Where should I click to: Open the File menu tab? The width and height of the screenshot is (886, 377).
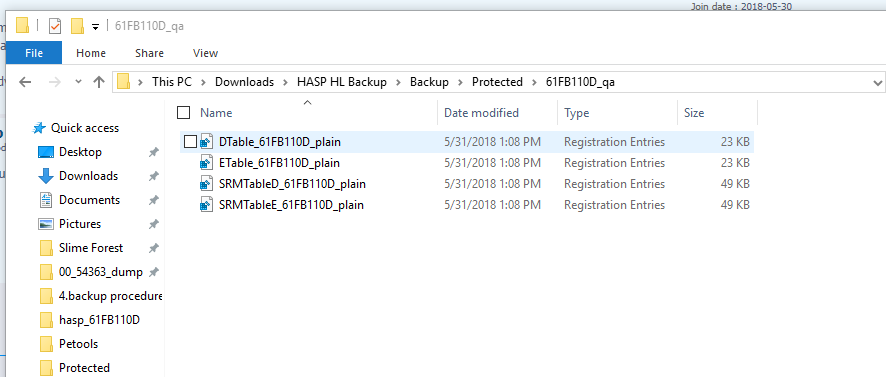[x=34, y=53]
